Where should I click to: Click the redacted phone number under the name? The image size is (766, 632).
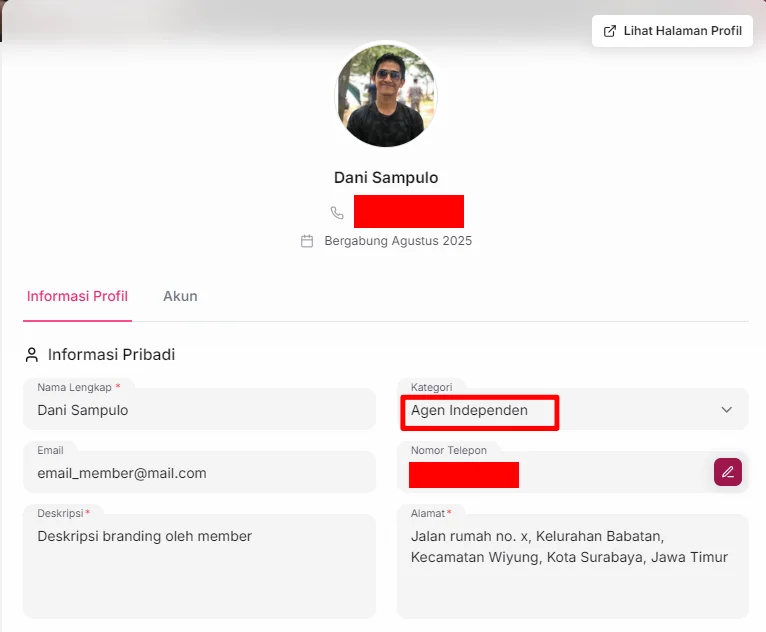408,212
